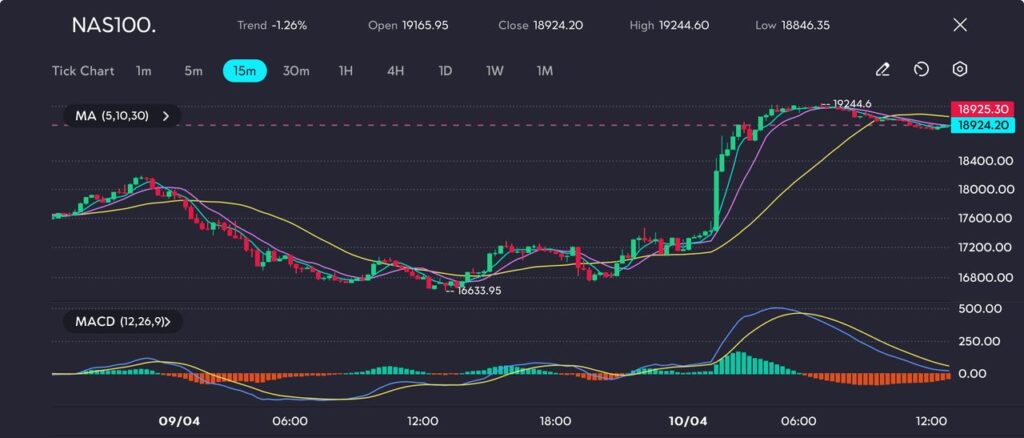
Task: Close the NAS100 chart panel
Action: pos(960,25)
